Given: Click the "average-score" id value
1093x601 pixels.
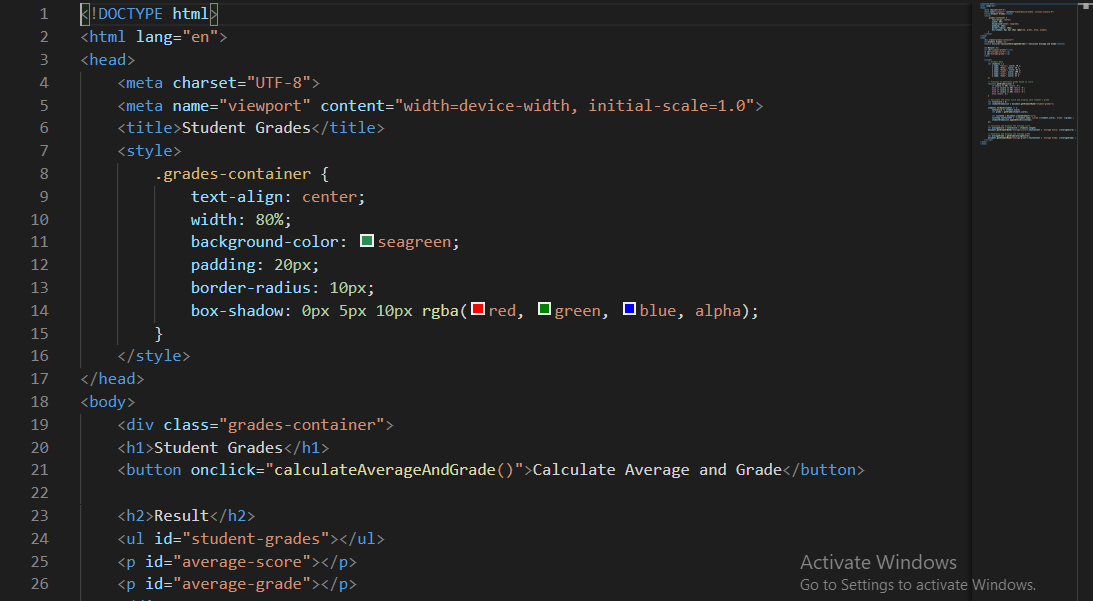Looking at the screenshot, I should tap(242, 562).
